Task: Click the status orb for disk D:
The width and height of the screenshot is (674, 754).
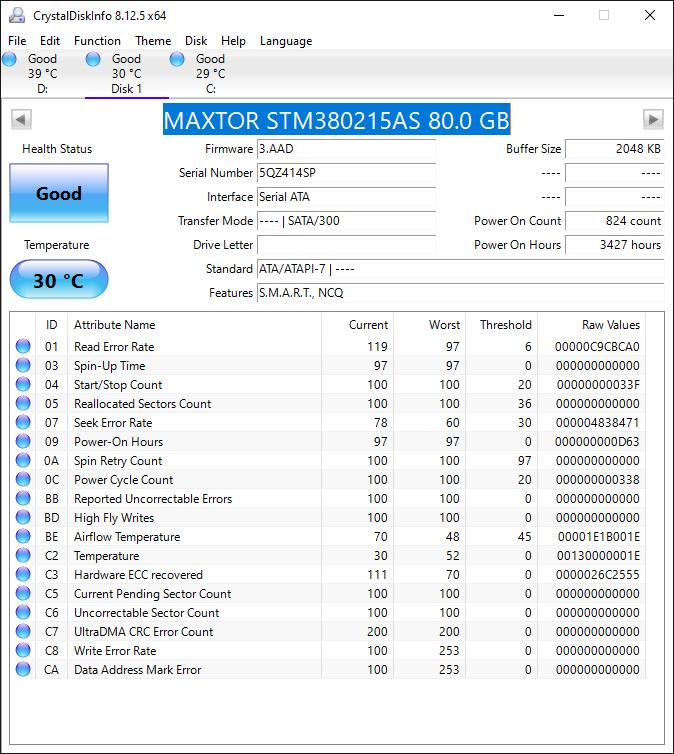Action: tap(9, 59)
